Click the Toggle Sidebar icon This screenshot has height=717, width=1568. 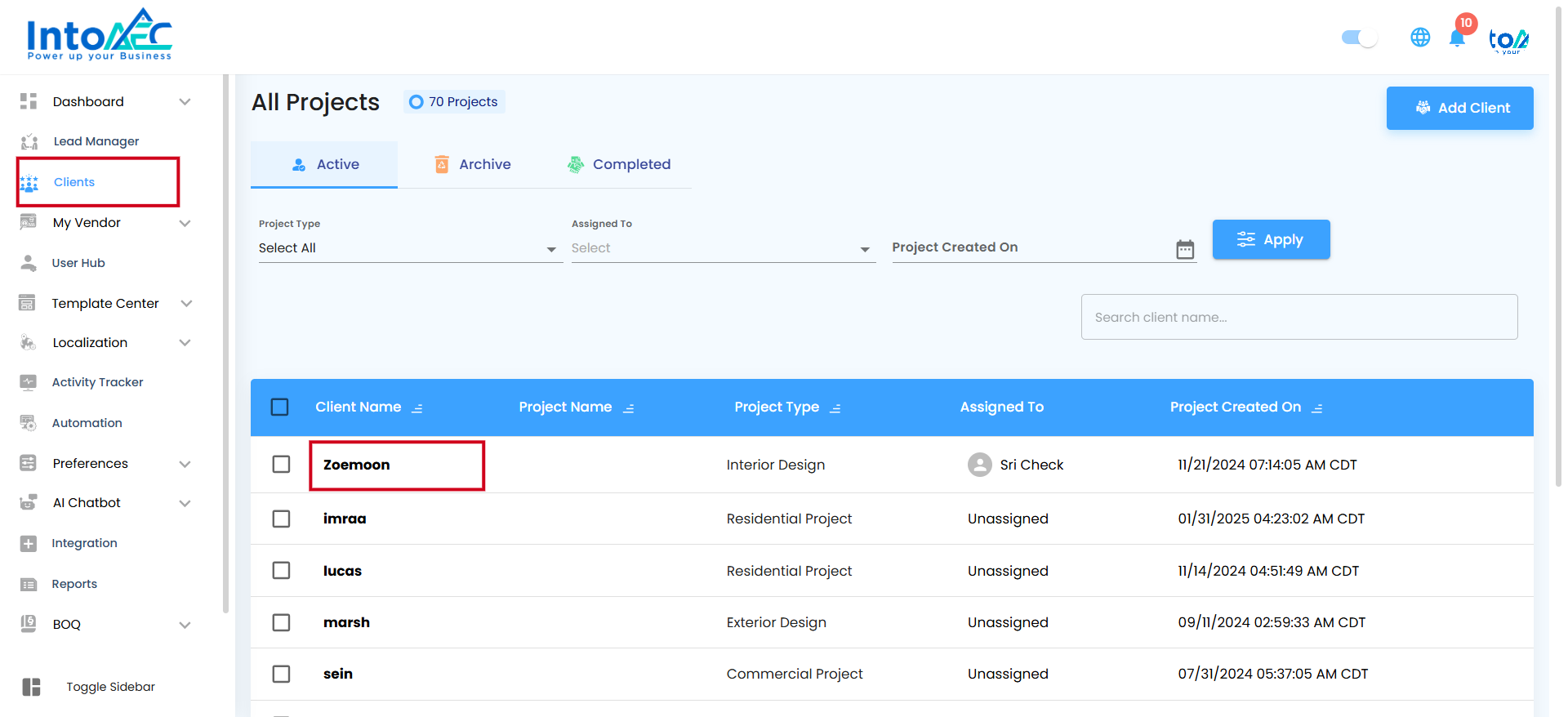coord(31,687)
